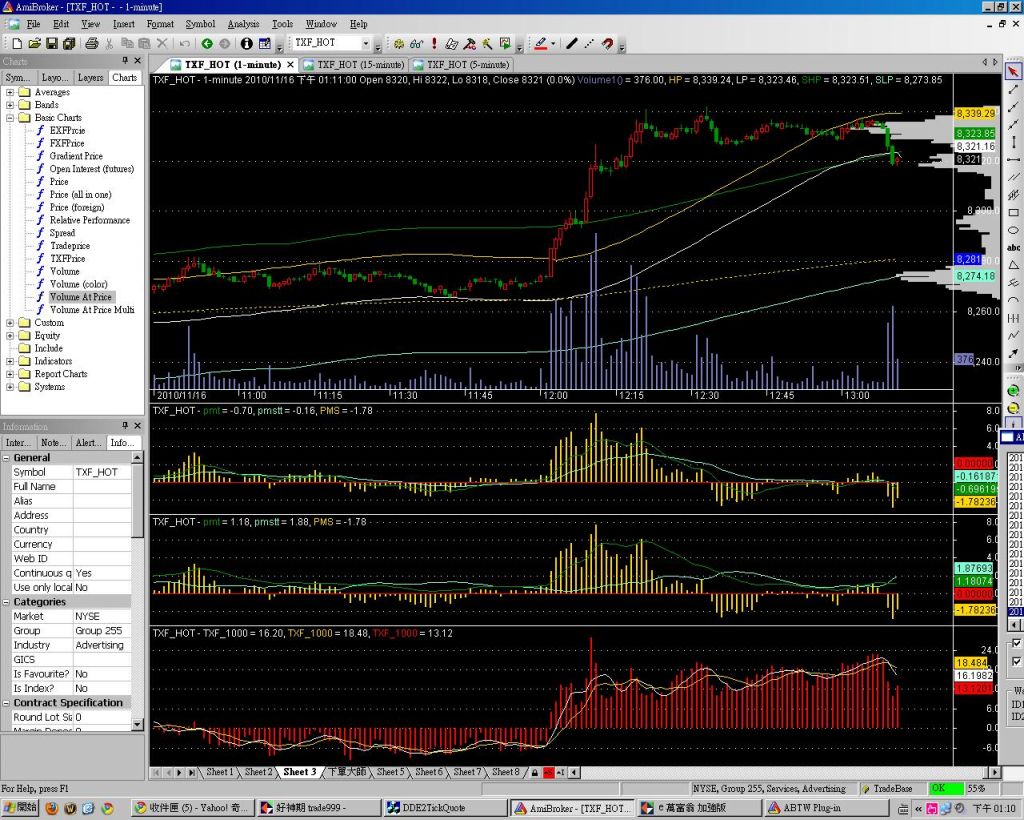Click the AFL editor gear icon
Viewport: 1024px width, 820px height.
398,44
